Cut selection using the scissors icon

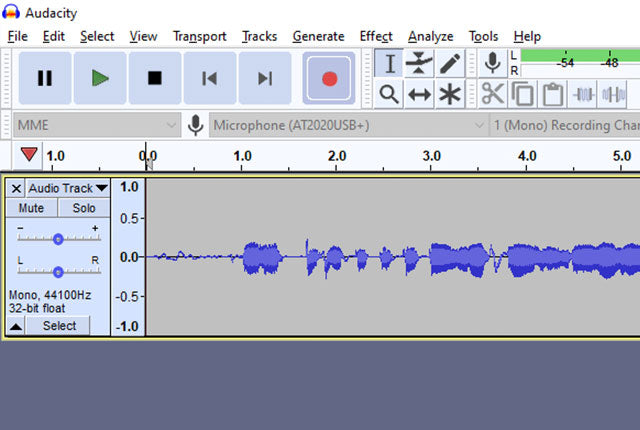pos(492,94)
